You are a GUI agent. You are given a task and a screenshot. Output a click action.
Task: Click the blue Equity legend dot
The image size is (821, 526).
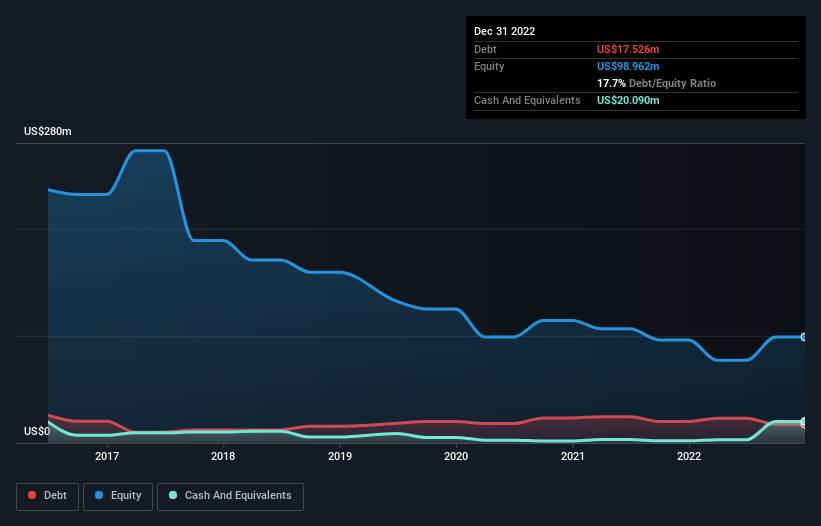click(99, 495)
